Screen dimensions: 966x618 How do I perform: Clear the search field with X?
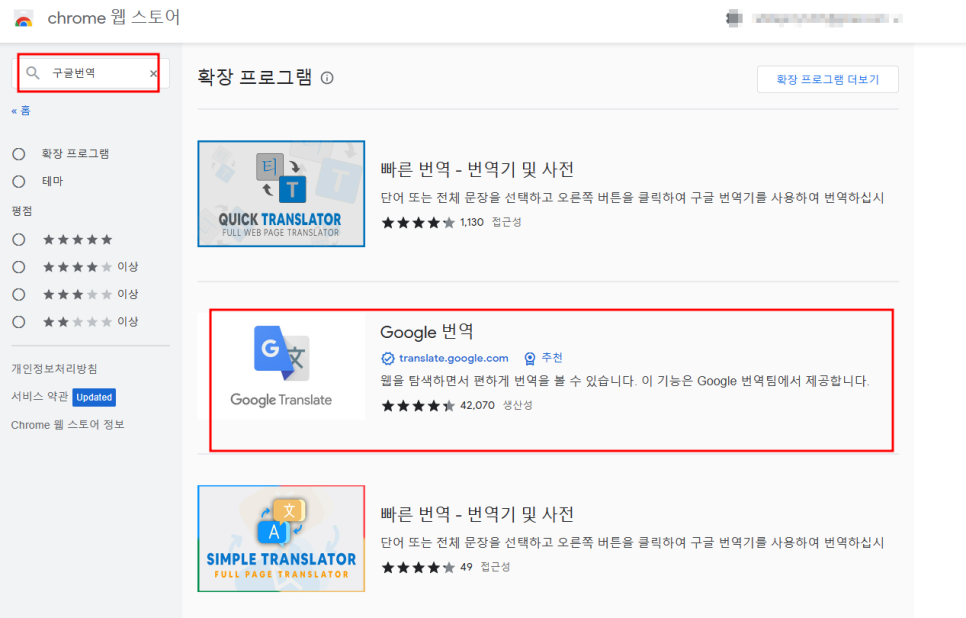coord(153,73)
